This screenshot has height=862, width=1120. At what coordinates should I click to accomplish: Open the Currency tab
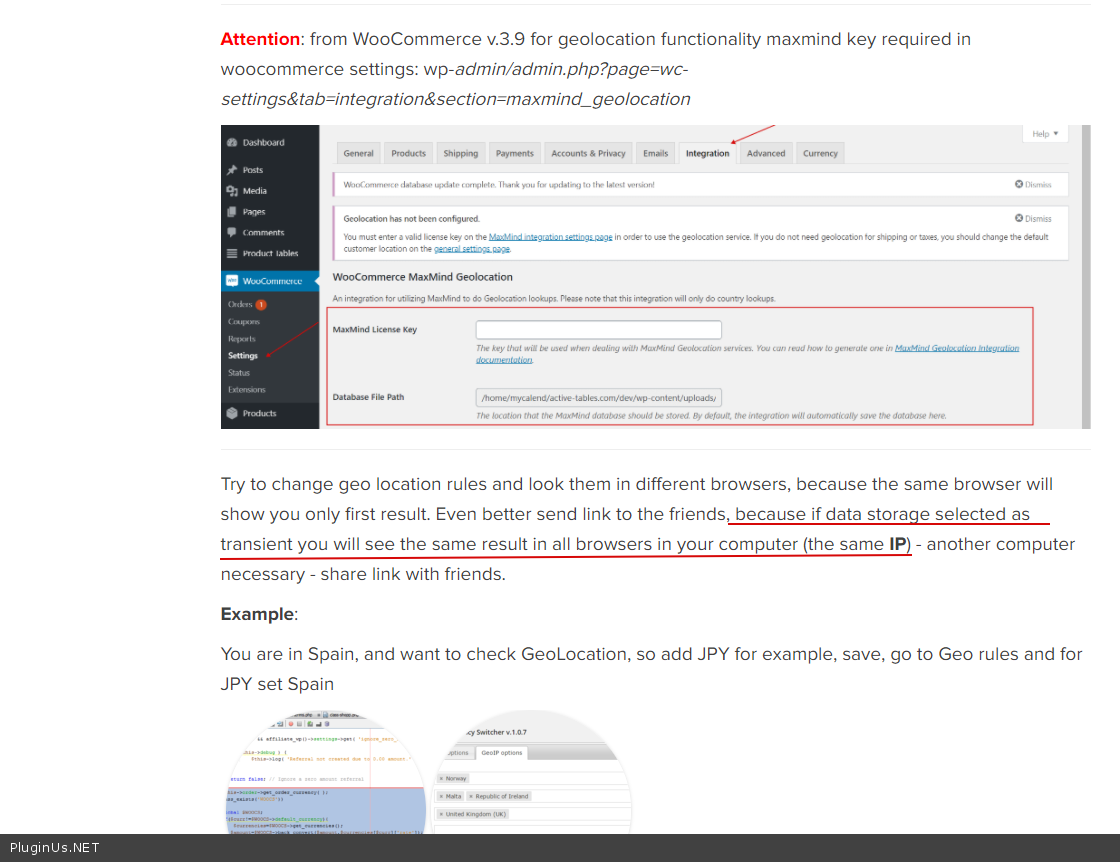[x=820, y=153]
